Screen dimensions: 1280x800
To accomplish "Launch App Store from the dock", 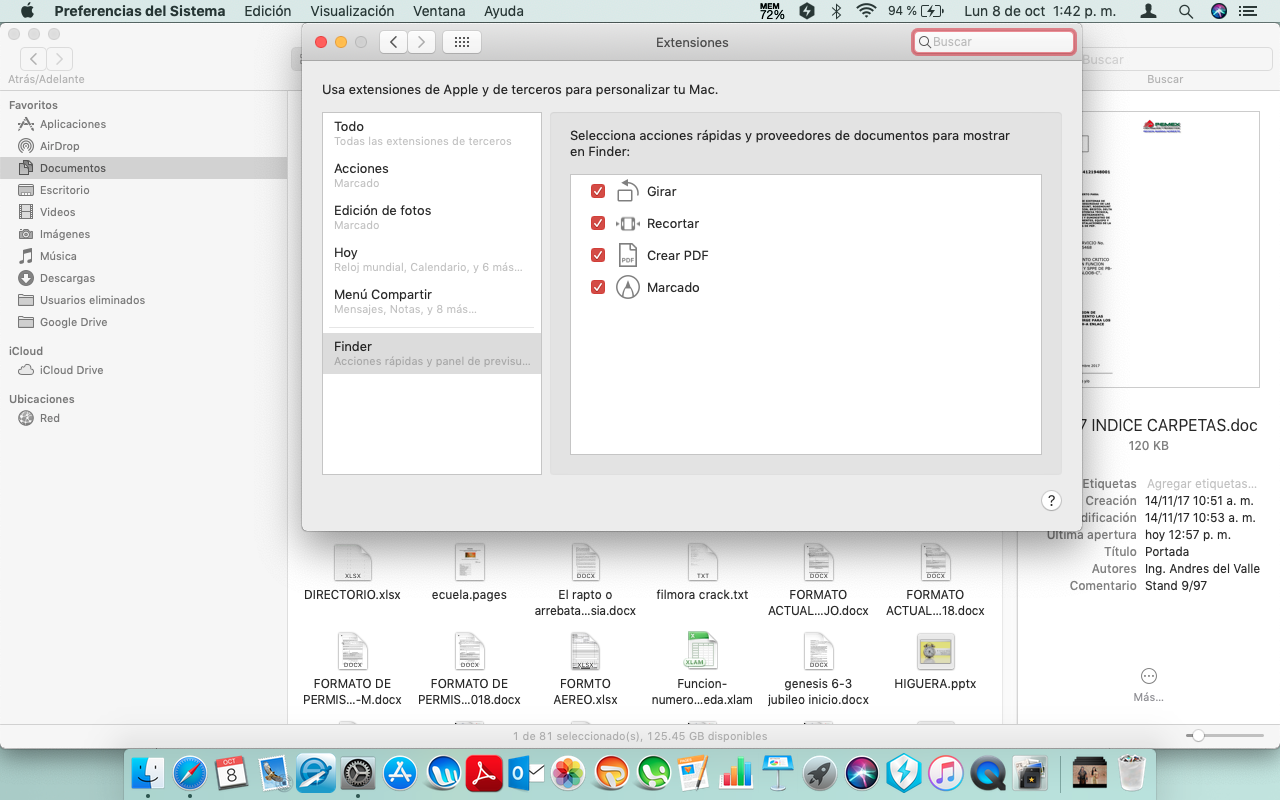I will click(x=400, y=773).
